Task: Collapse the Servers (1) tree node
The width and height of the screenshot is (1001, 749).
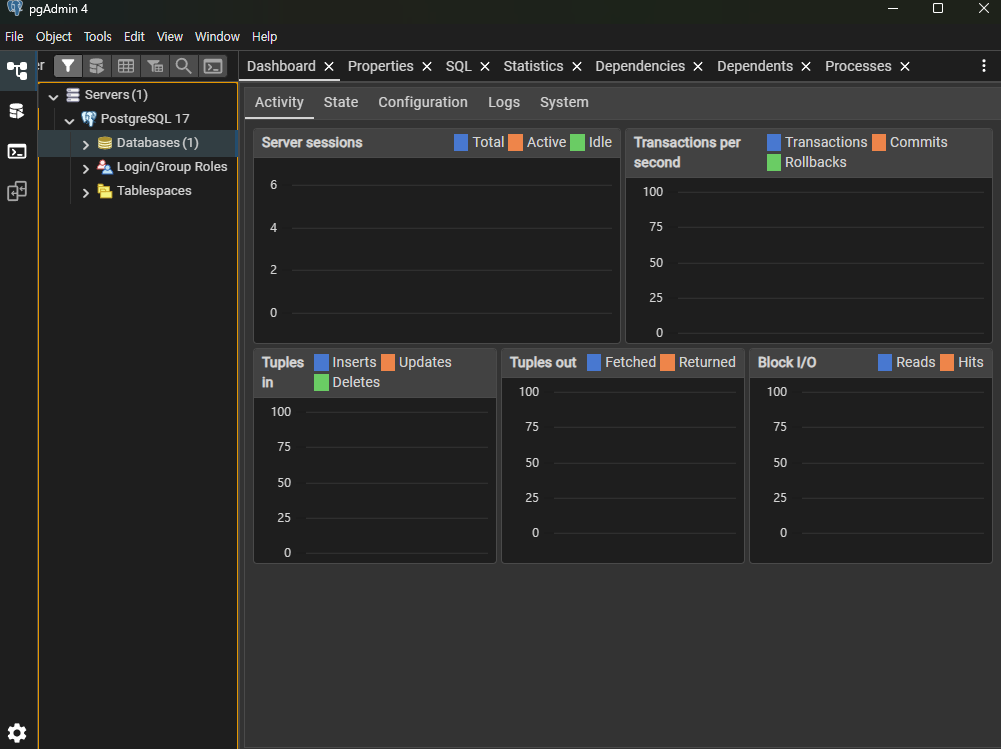Action: (54, 96)
